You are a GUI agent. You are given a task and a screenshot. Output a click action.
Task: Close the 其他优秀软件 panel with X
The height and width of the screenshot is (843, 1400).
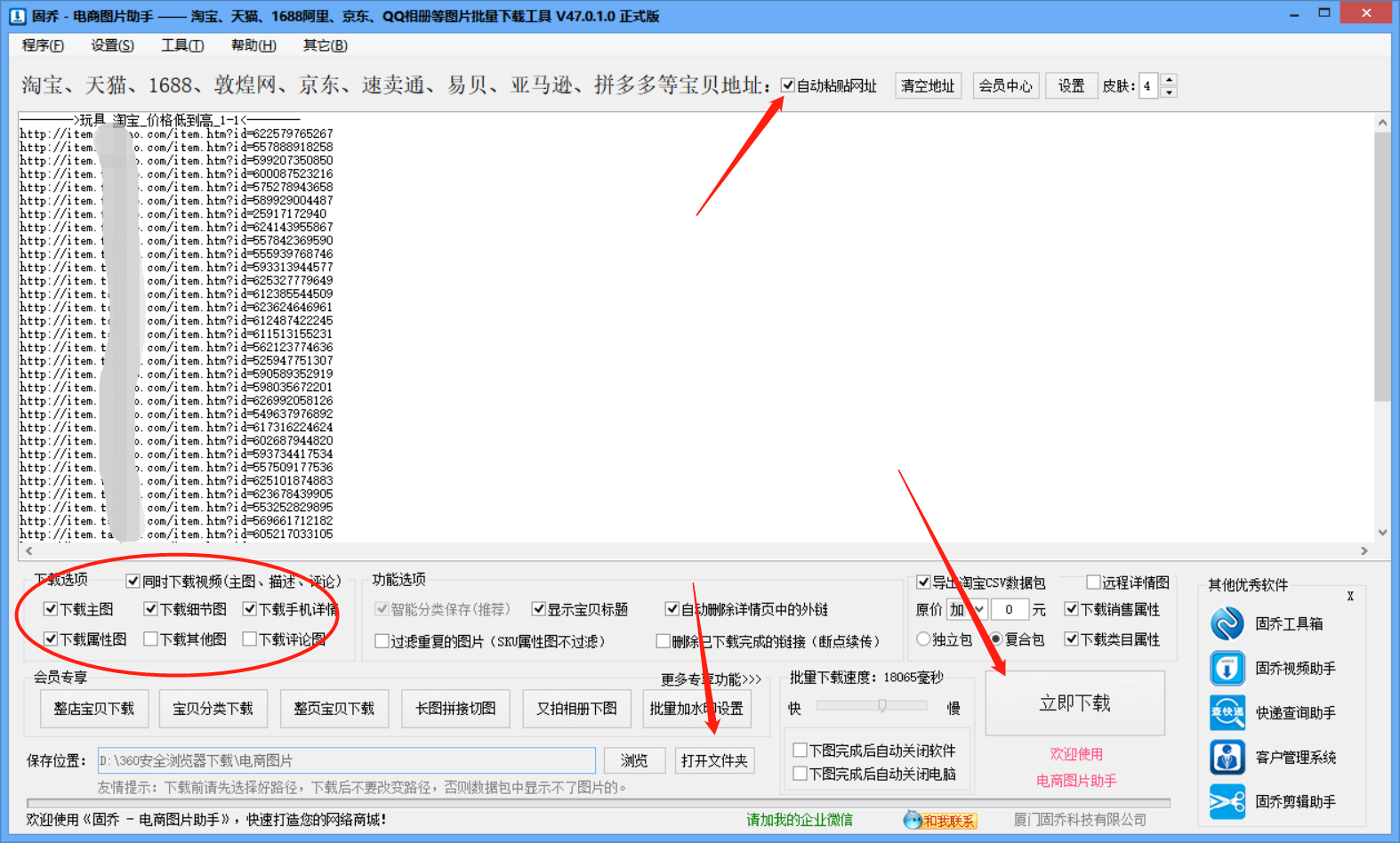coord(1350,597)
